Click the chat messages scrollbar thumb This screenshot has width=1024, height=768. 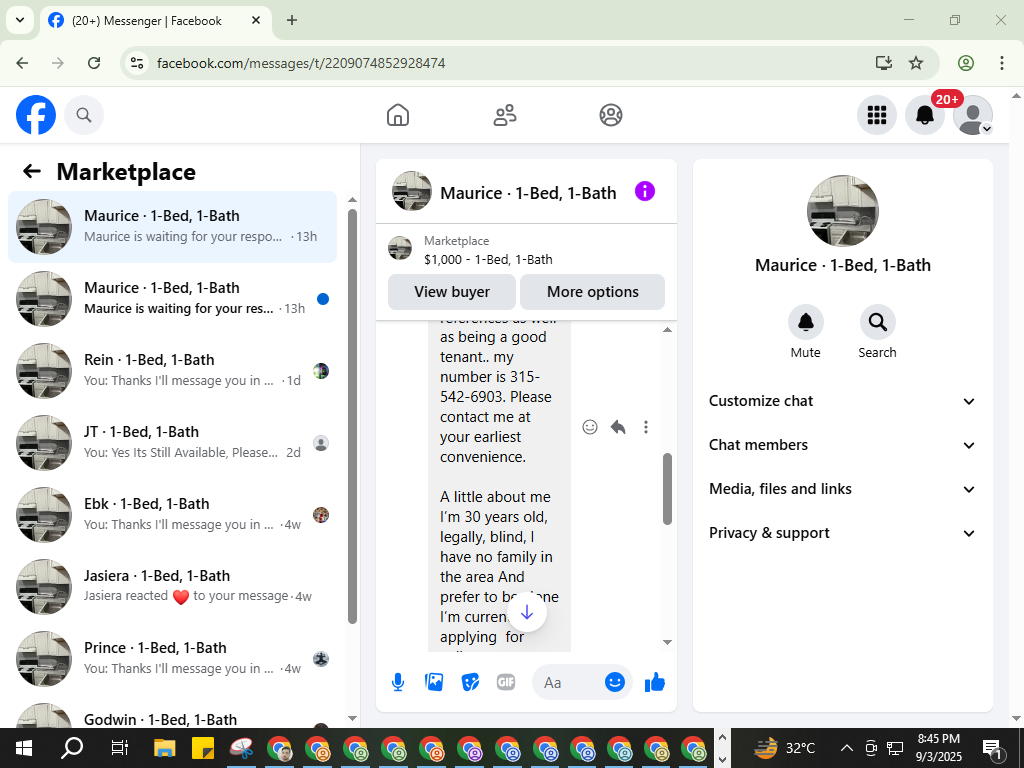[x=667, y=488]
